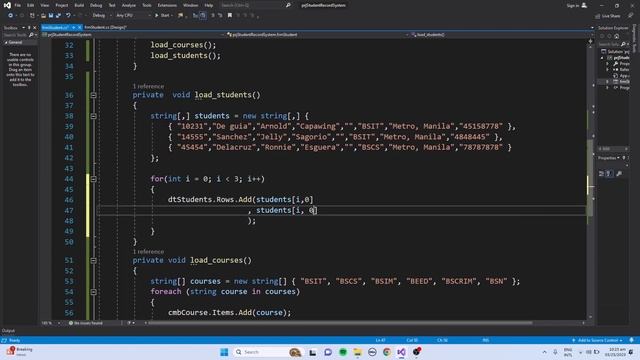Pin the frmStudent.cs code tab

73,27
